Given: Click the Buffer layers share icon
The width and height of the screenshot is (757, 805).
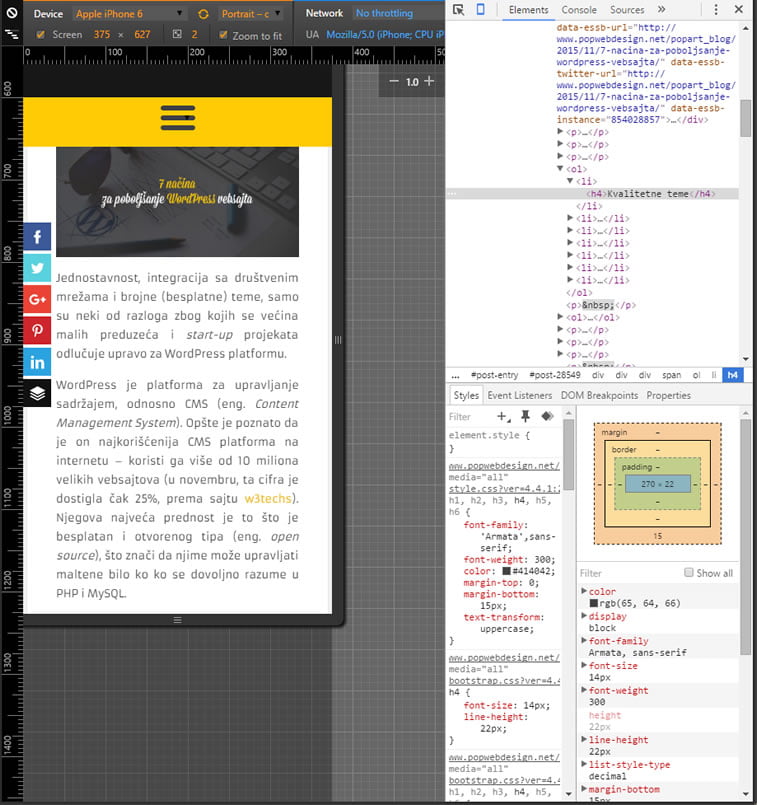Looking at the screenshot, I should [37, 393].
